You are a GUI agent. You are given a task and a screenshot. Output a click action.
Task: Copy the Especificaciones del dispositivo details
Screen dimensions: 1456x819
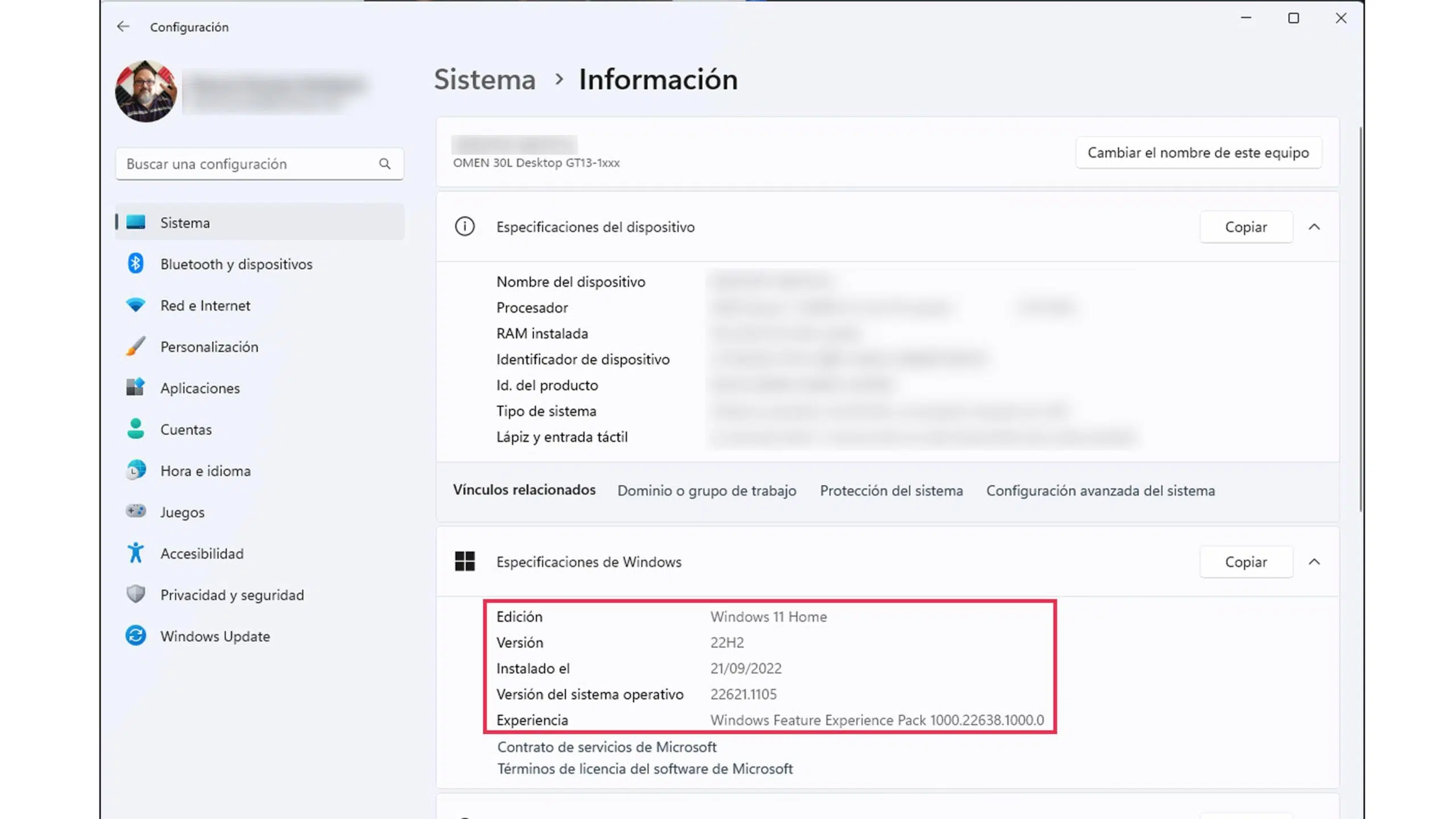point(1246,227)
